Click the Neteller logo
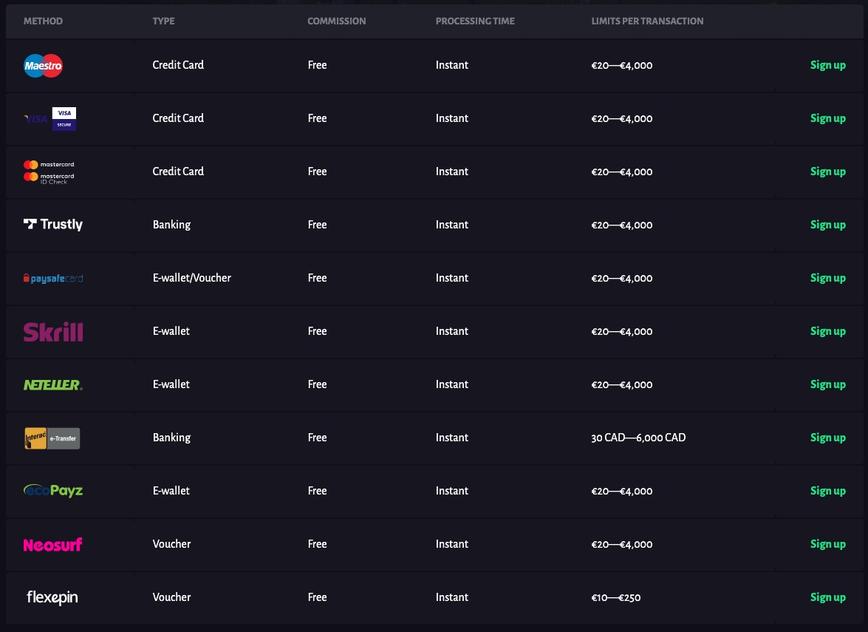Image resolution: width=868 pixels, height=632 pixels. coord(53,385)
